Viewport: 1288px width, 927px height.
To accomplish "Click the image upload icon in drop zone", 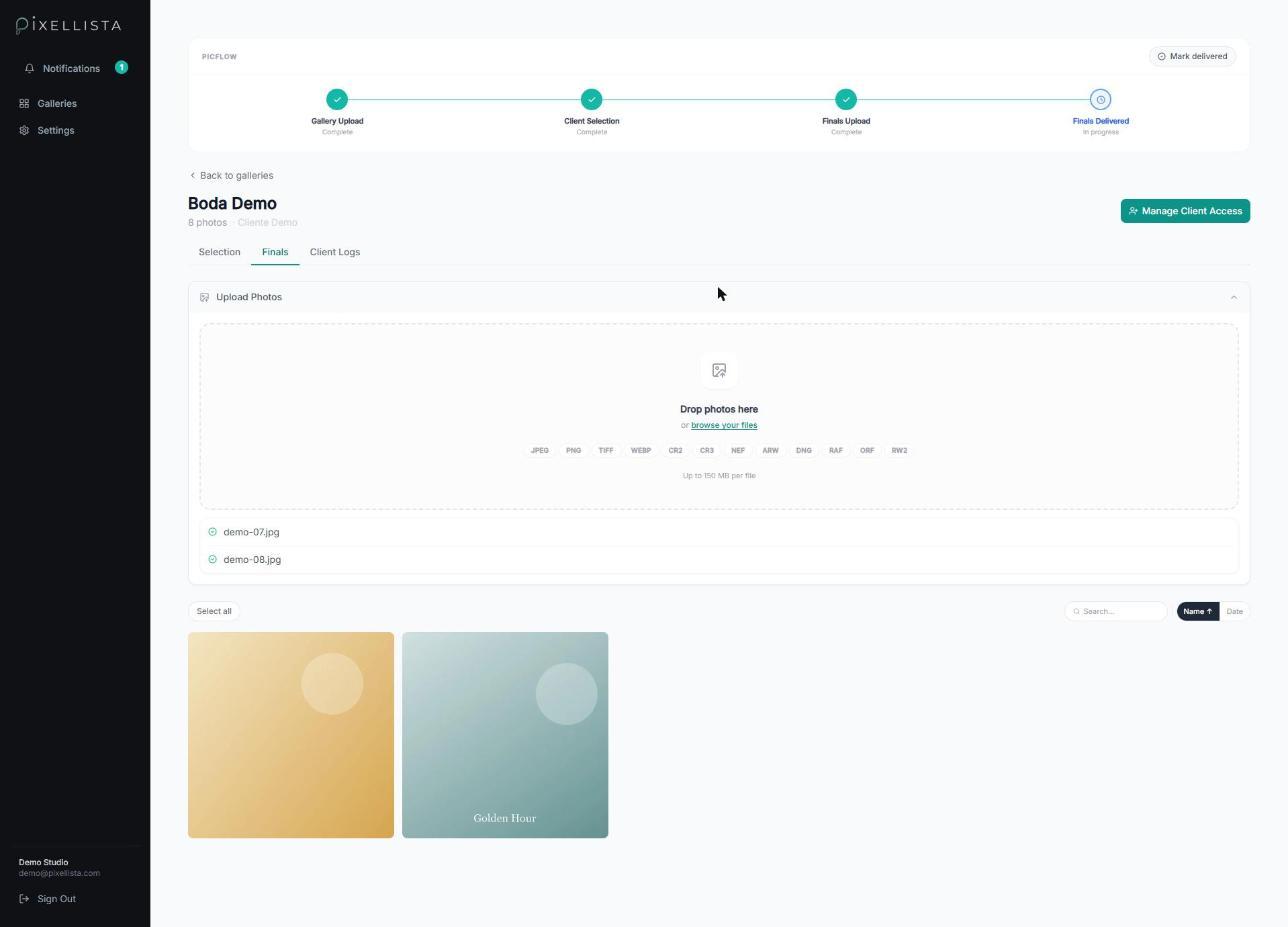I will (x=719, y=370).
